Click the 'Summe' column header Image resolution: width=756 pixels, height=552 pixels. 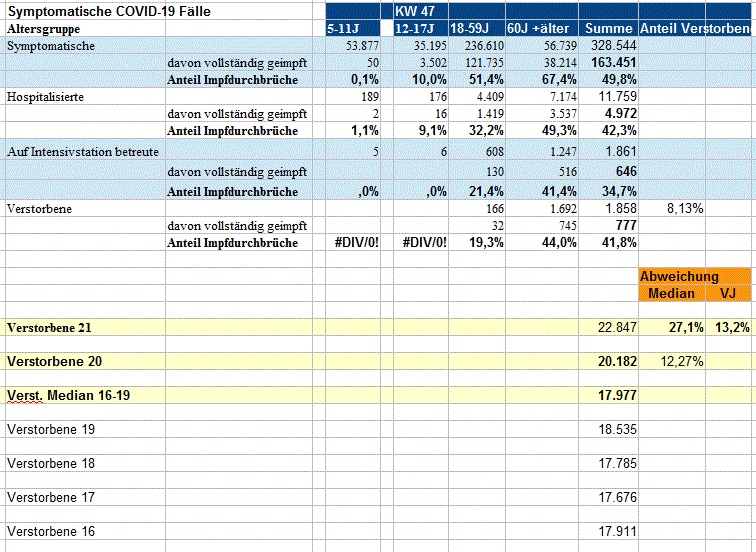[608, 29]
